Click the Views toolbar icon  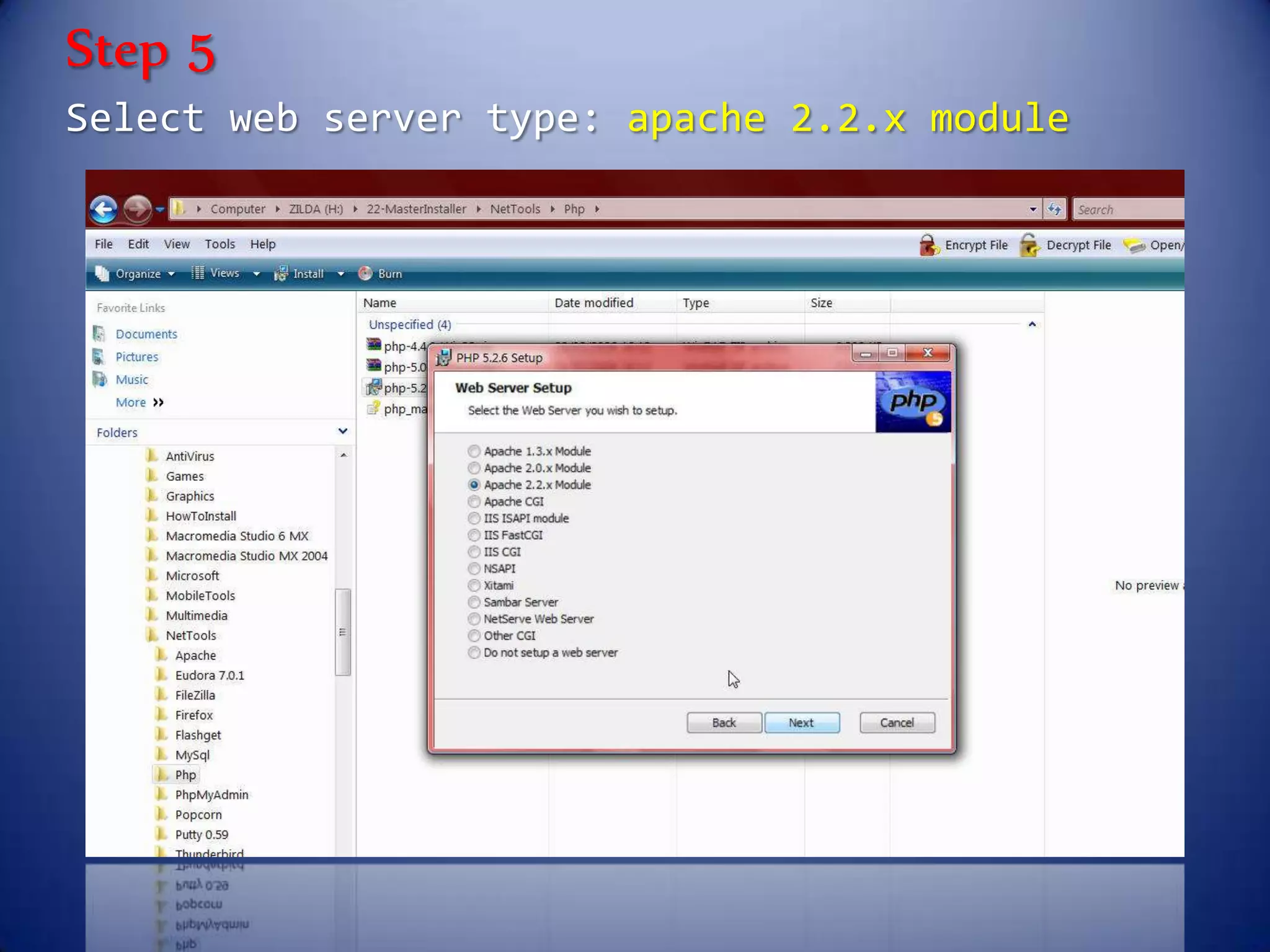tap(198, 273)
